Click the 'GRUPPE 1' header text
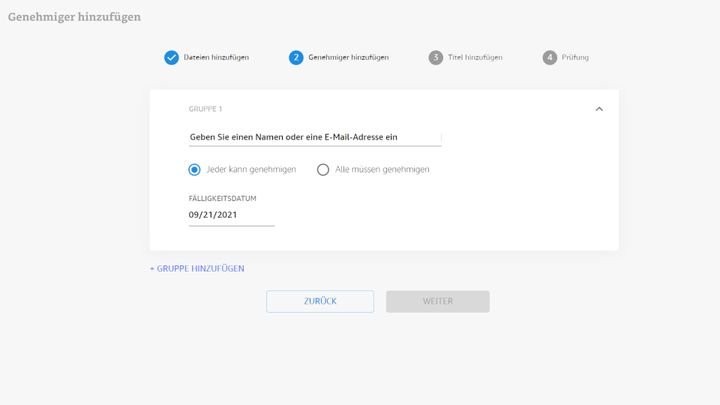Image resolution: width=720 pixels, height=405 pixels. tap(208, 108)
